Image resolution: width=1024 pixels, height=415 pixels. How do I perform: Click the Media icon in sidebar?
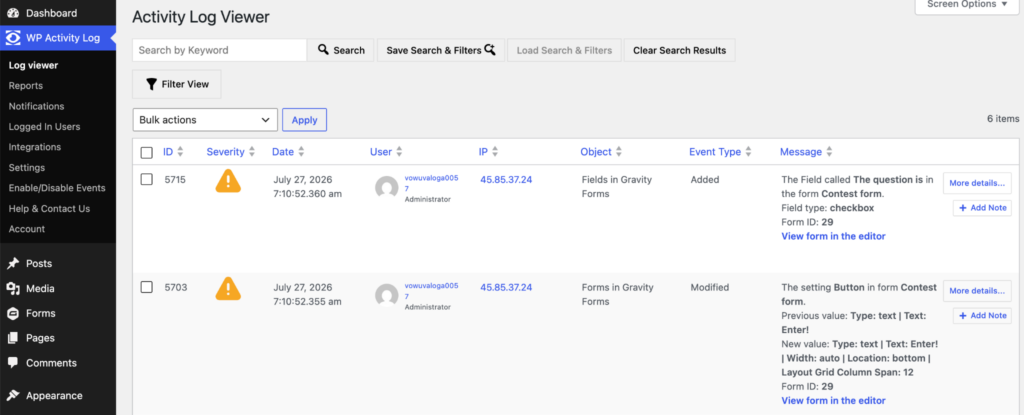point(12,289)
